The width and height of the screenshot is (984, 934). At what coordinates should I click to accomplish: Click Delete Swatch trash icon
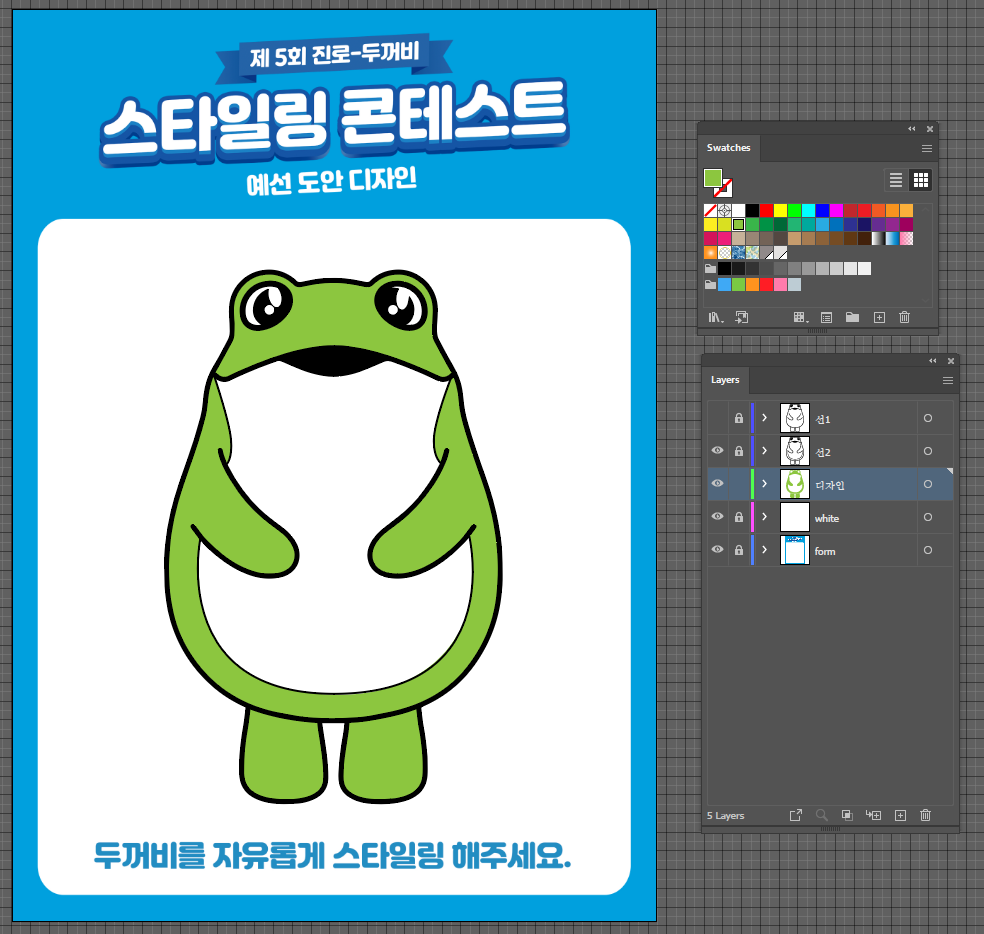904,317
